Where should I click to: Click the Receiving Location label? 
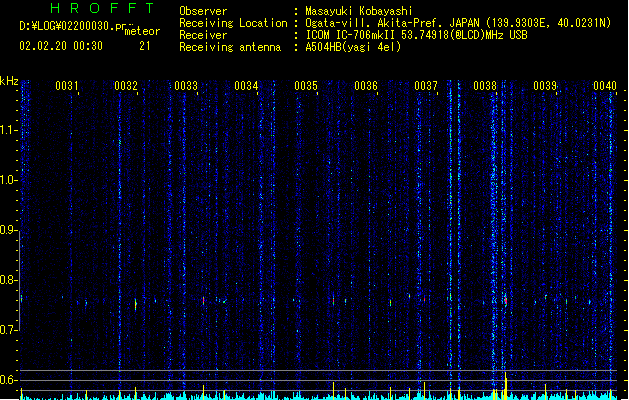(x=233, y=23)
